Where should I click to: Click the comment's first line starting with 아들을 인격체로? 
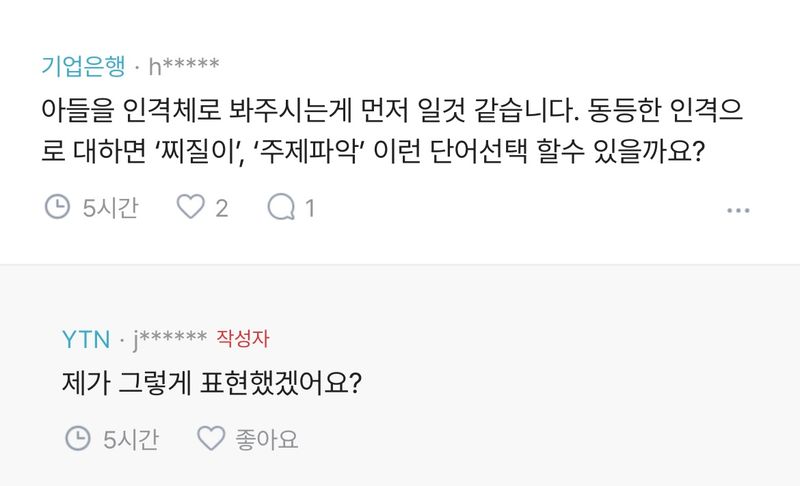[400, 108]
